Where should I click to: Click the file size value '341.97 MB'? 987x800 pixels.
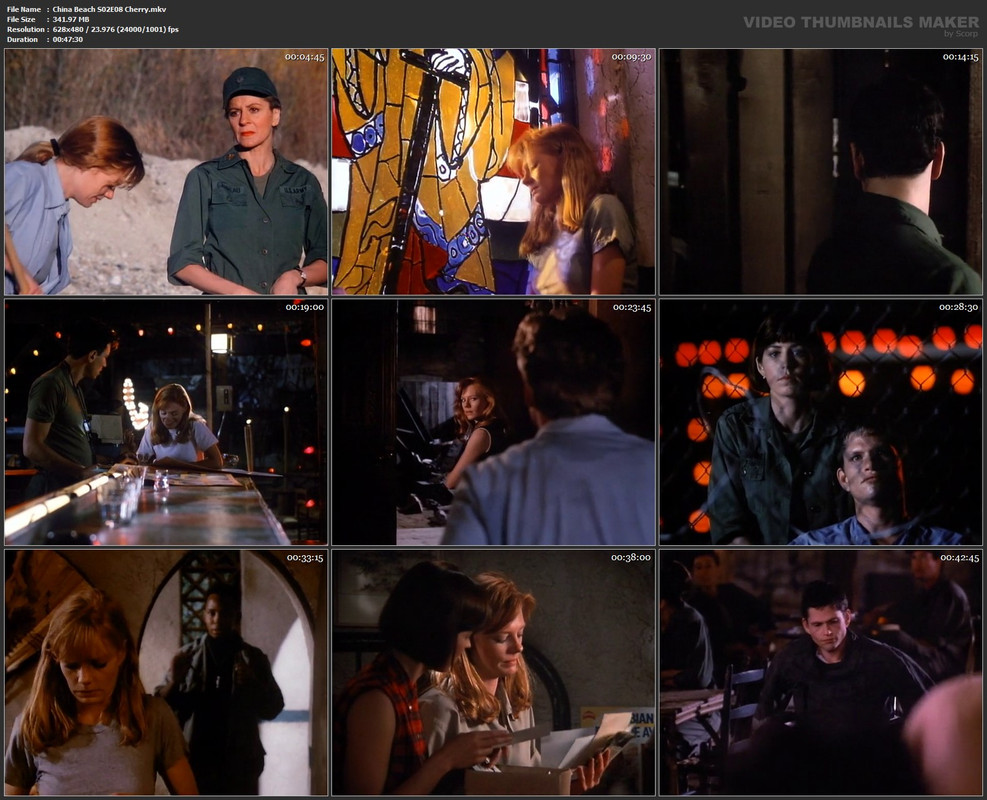click(x=71, y=20)
